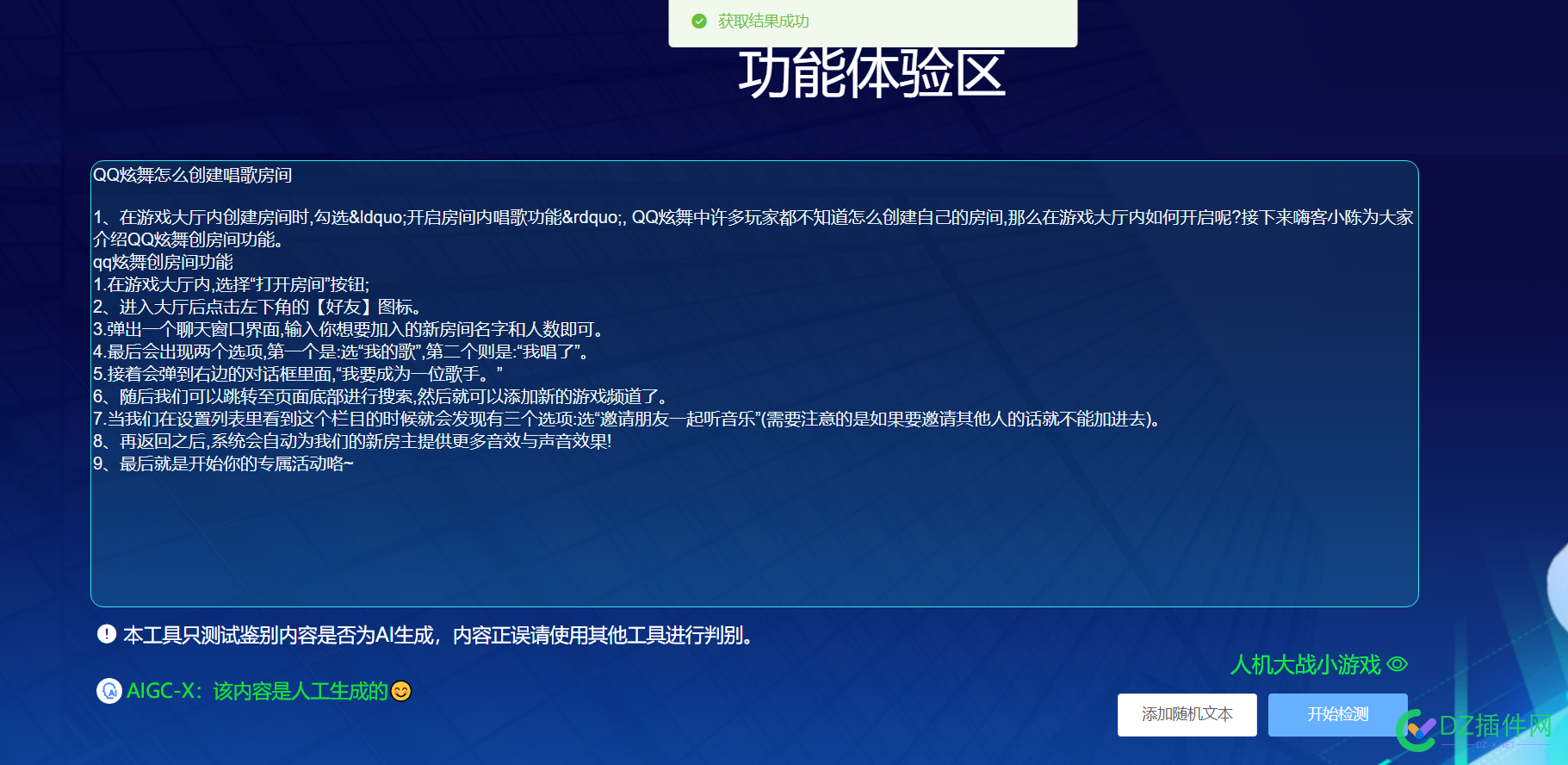Click the line 2、进入大厅后点击左下角的【好友】图标

257,307
